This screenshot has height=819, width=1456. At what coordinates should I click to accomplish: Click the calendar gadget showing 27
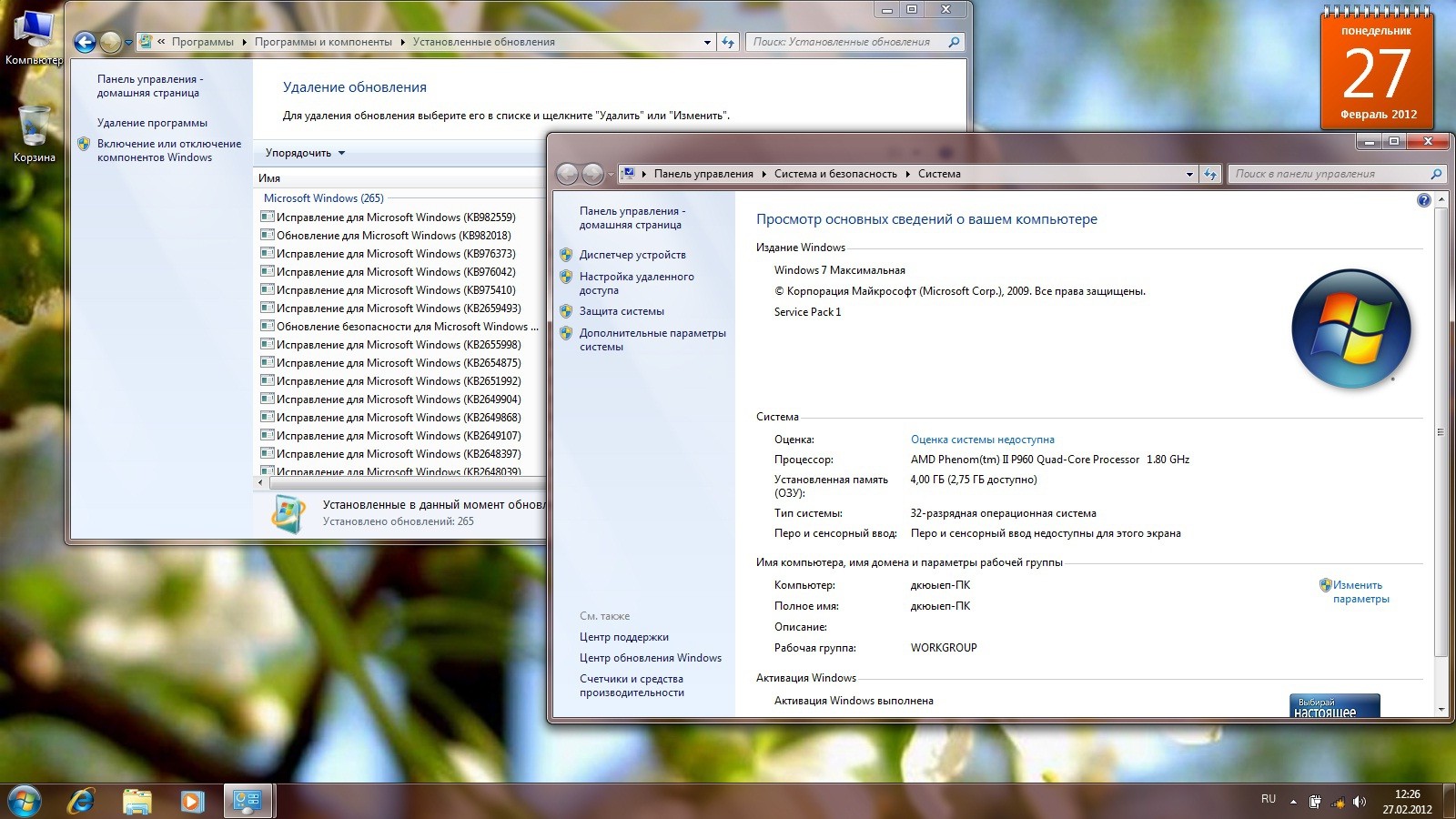[x=1377, y=68]
